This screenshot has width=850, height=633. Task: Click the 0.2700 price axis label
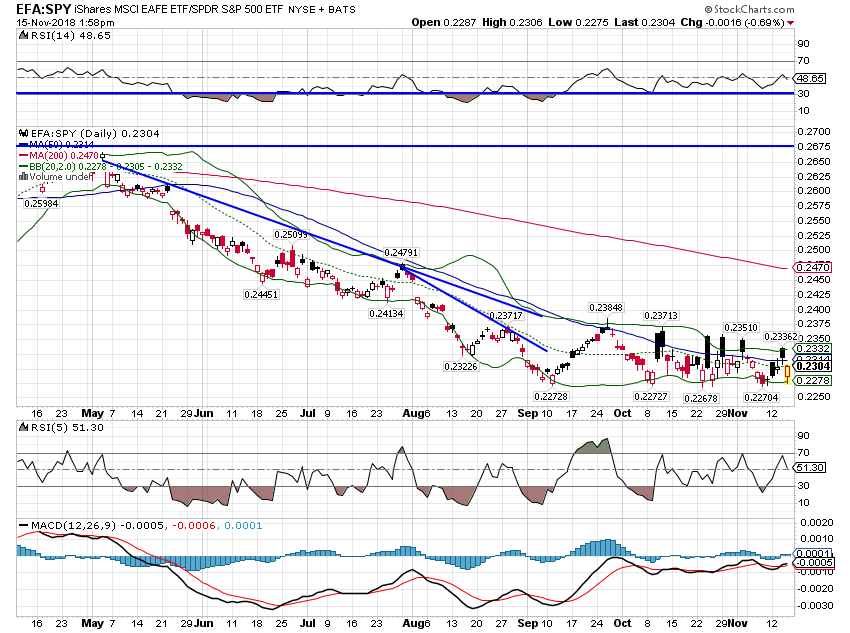coord(814,132)
